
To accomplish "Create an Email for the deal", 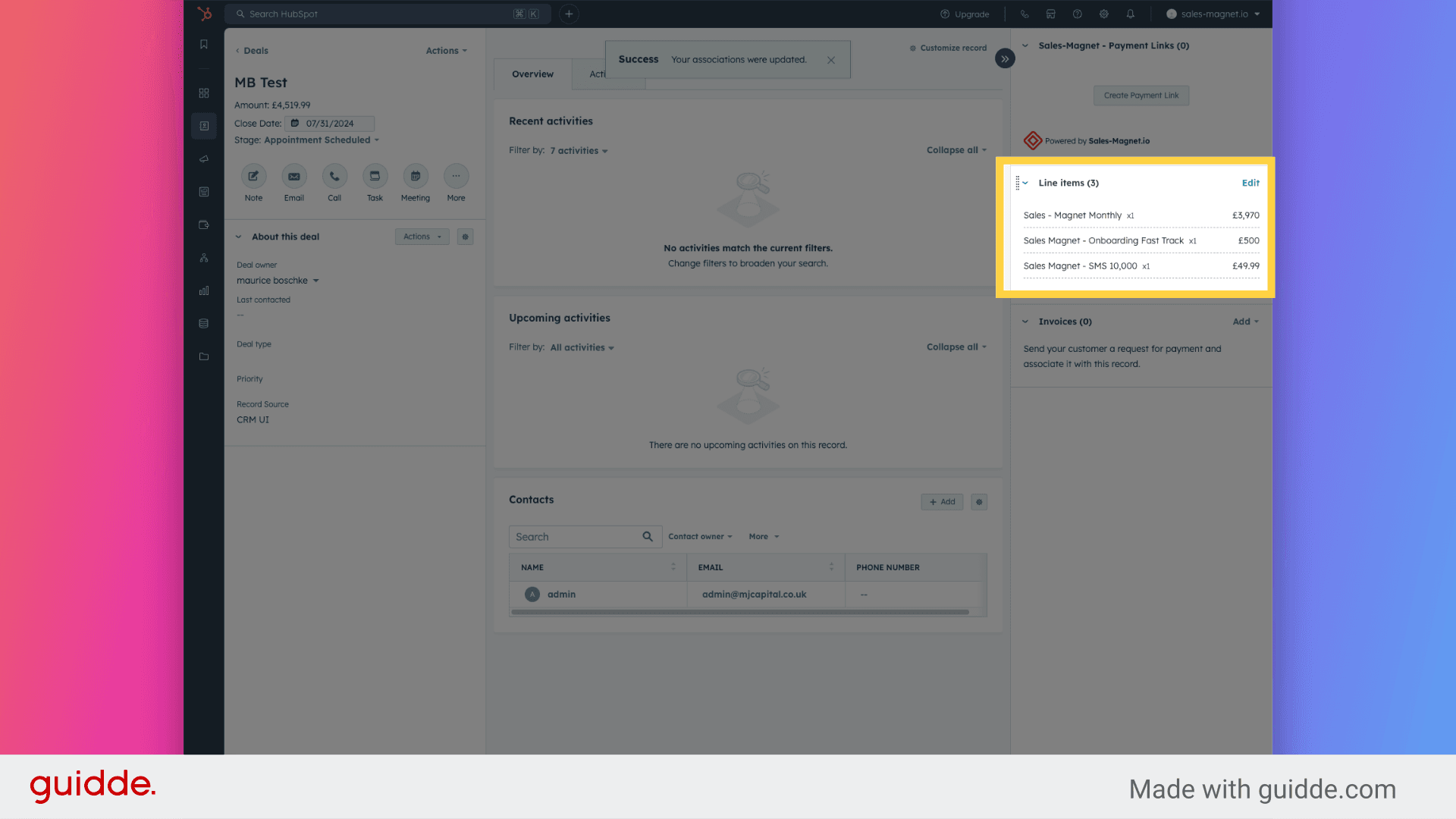I will tap(294, 176).
